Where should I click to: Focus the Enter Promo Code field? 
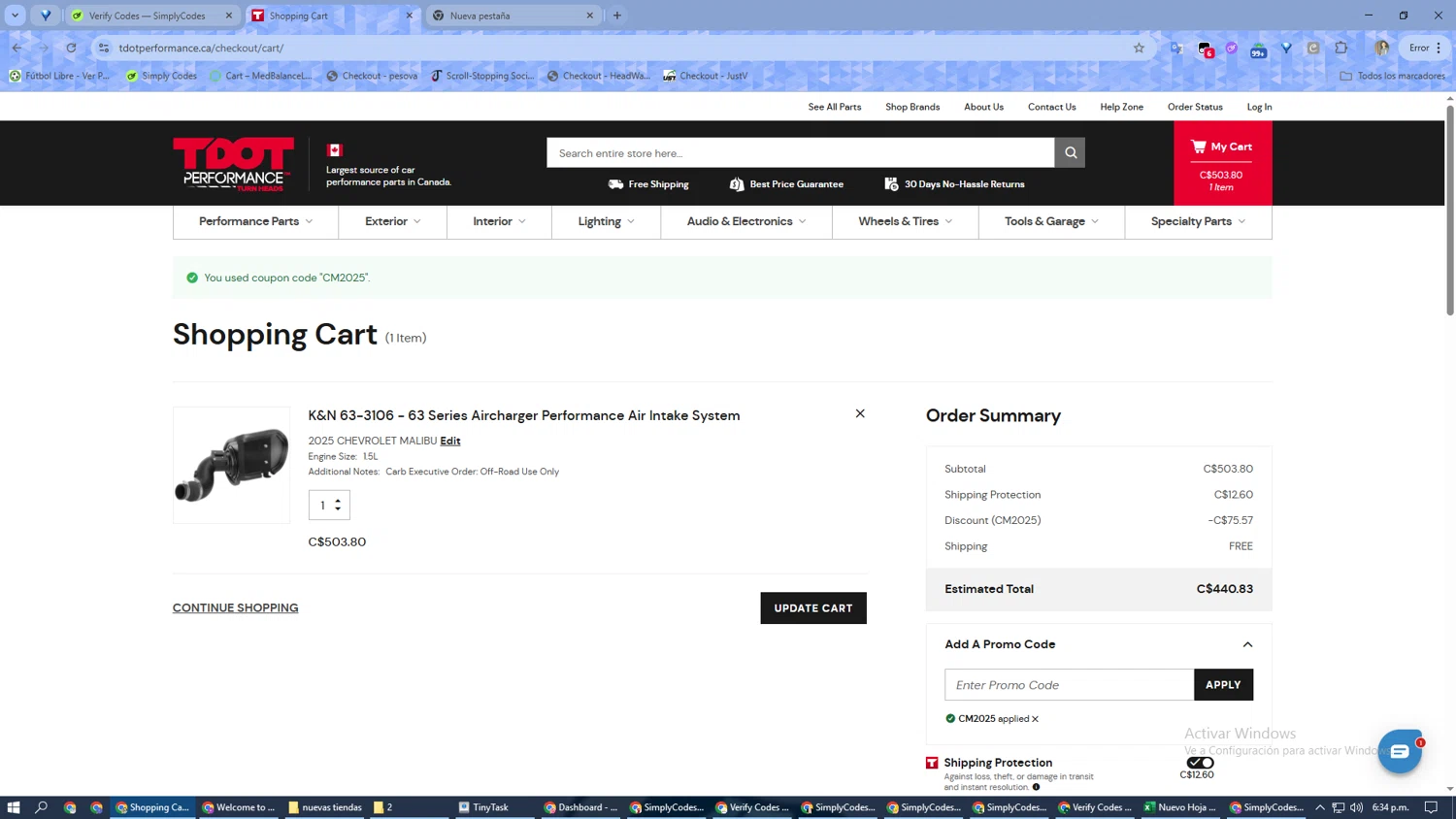pos(1069,685)
